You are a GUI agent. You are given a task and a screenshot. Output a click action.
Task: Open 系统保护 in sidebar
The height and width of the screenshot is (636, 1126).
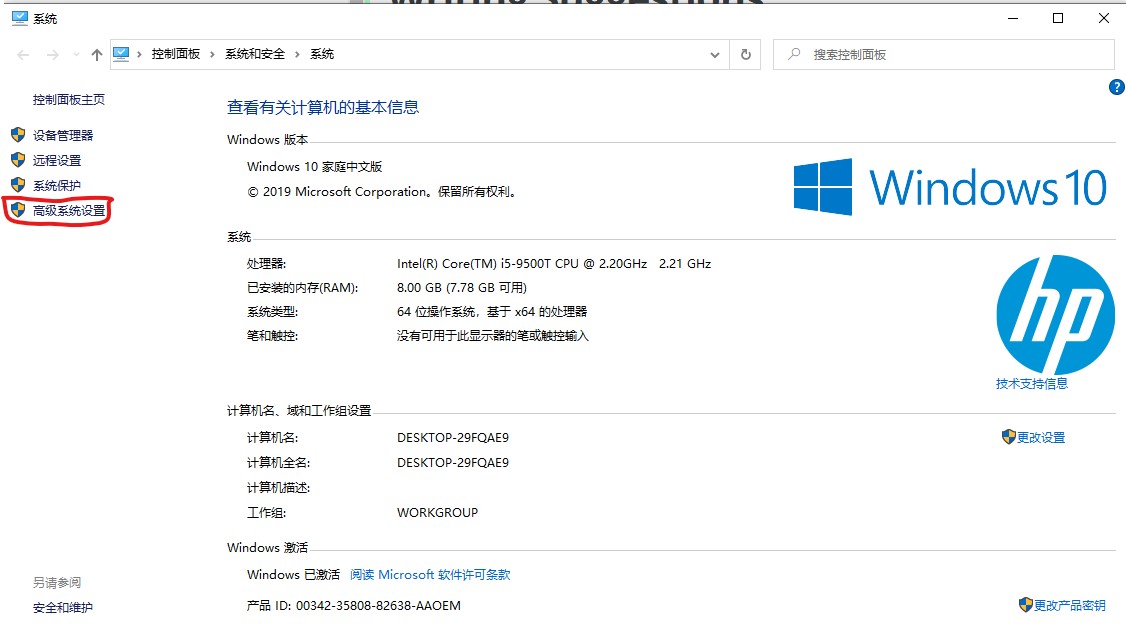(57, 185)
